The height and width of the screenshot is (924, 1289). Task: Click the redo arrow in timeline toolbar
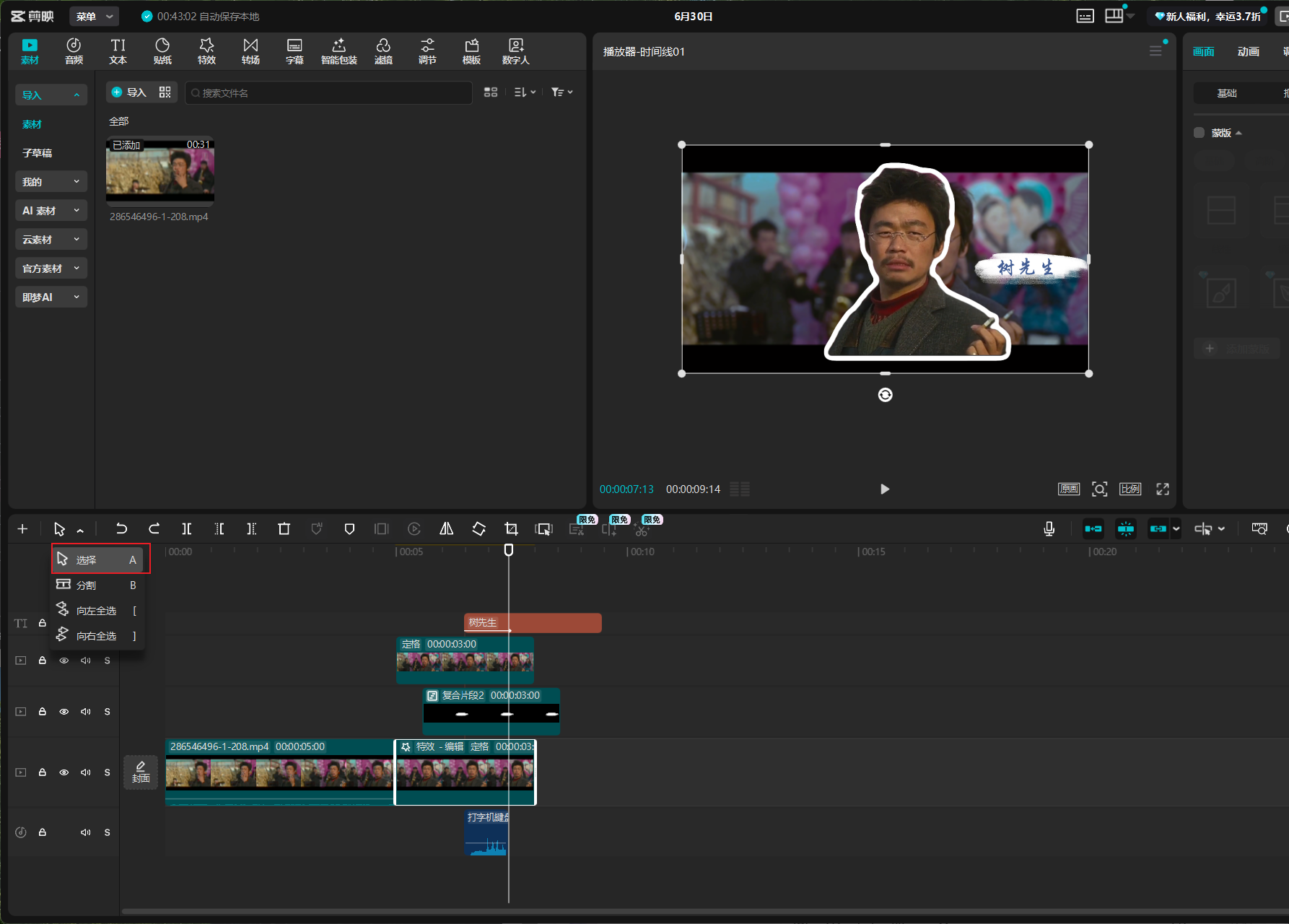click(154, 529)
